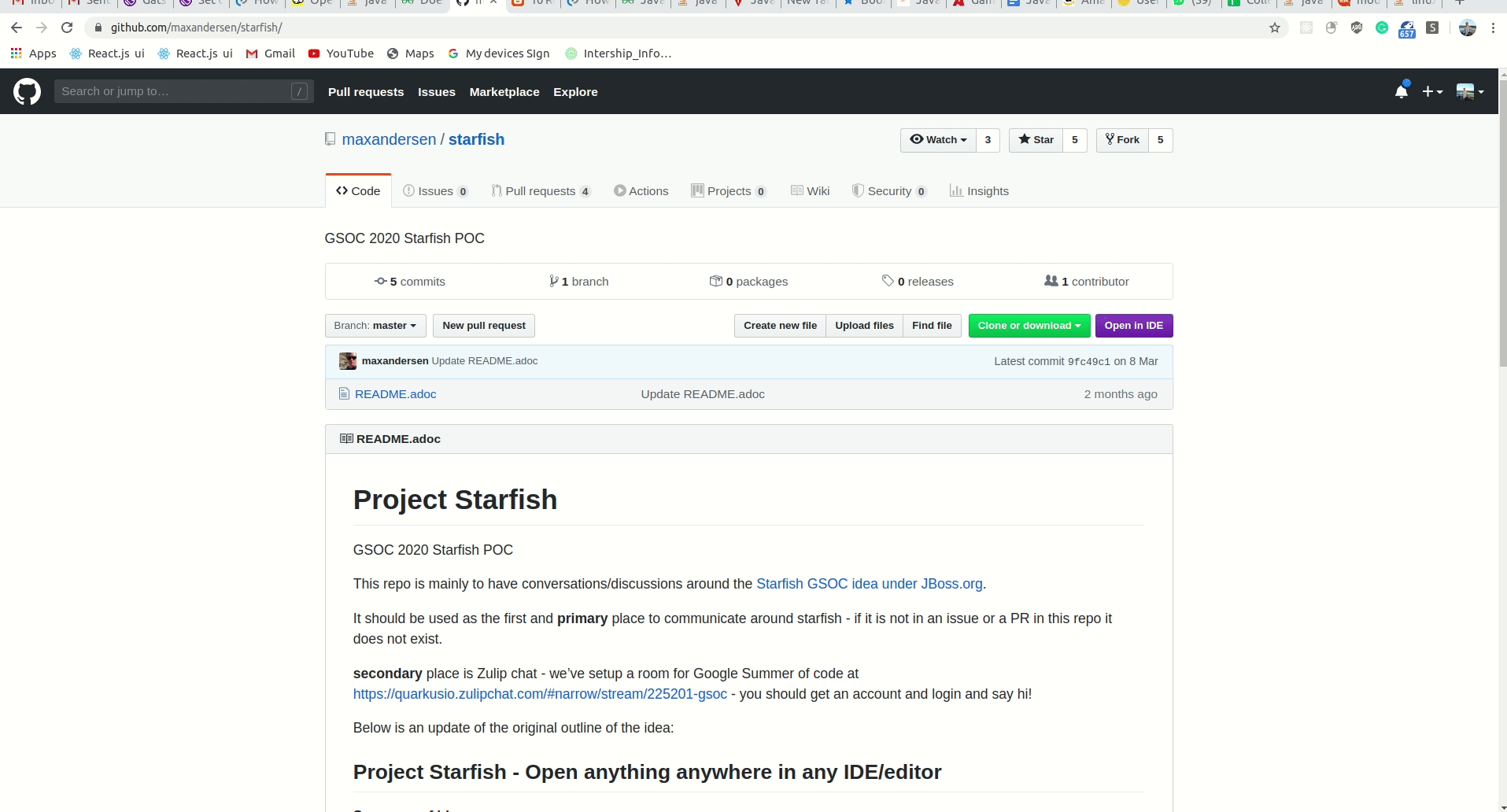Open Explore in top navigation
Image resolution: width=1507 pixels, height=812 pixels.
click(575, 92)
